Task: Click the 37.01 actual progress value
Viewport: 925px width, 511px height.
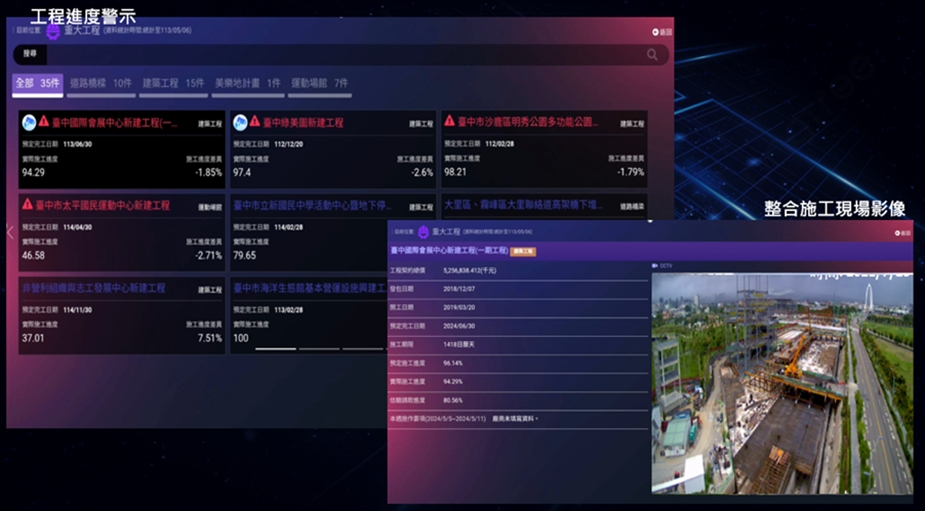Action: pos(33,338)
